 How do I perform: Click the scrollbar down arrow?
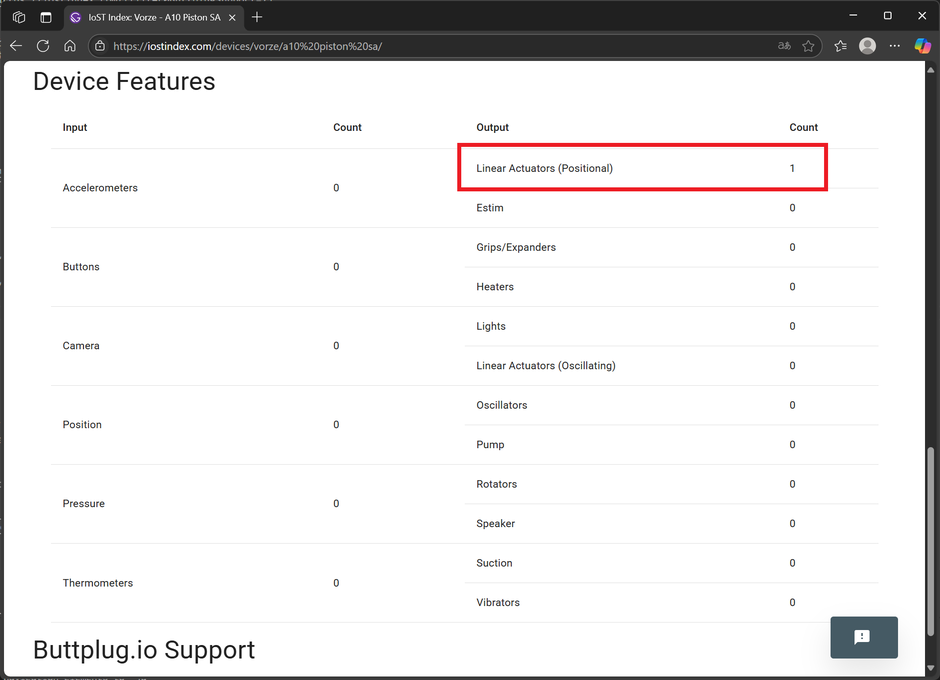(930, 669)
